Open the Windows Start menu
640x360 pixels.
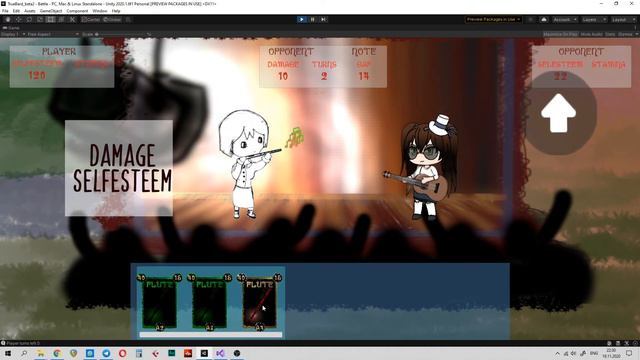point(8,353)
